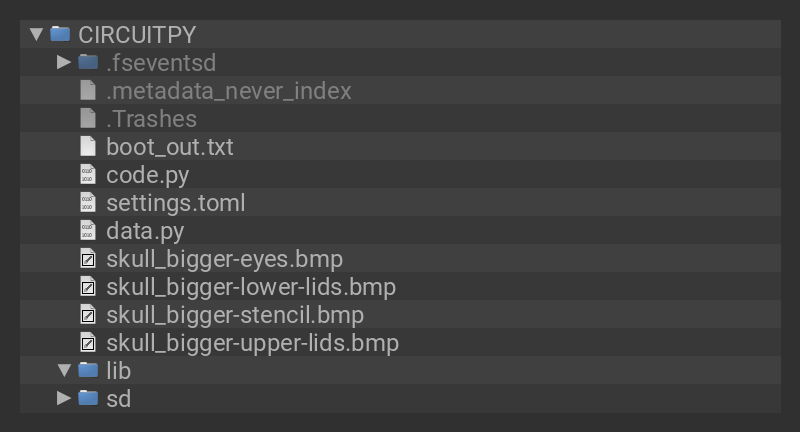Image resolution: width=800 pixels, height=432 pixels.
Task: Collapse the lib folder
Action: 64,371
